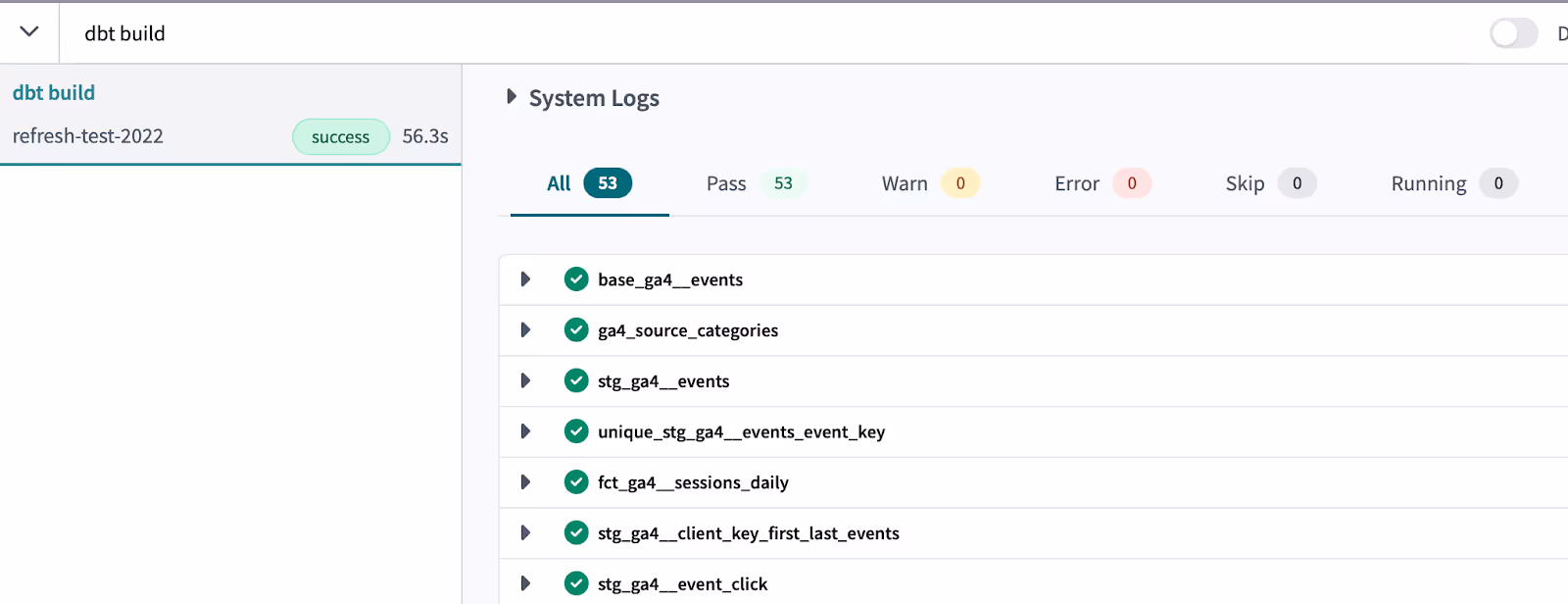Select the stg_ga4__events model name

(663, 382)
